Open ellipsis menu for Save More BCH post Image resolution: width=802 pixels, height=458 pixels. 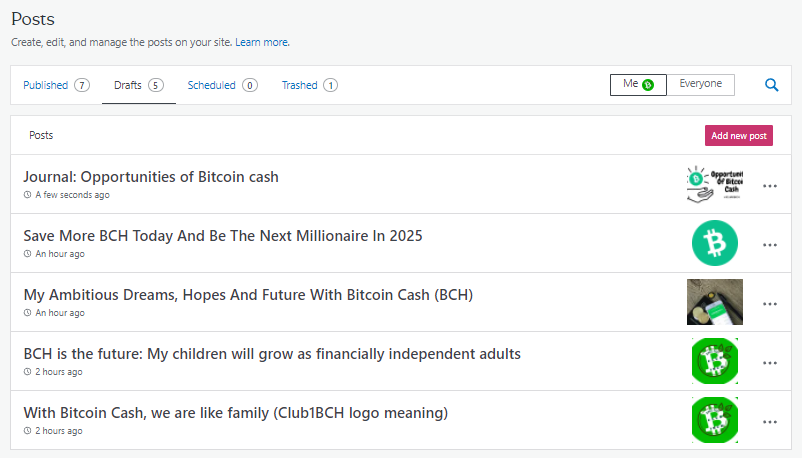(x=770, y=245)
